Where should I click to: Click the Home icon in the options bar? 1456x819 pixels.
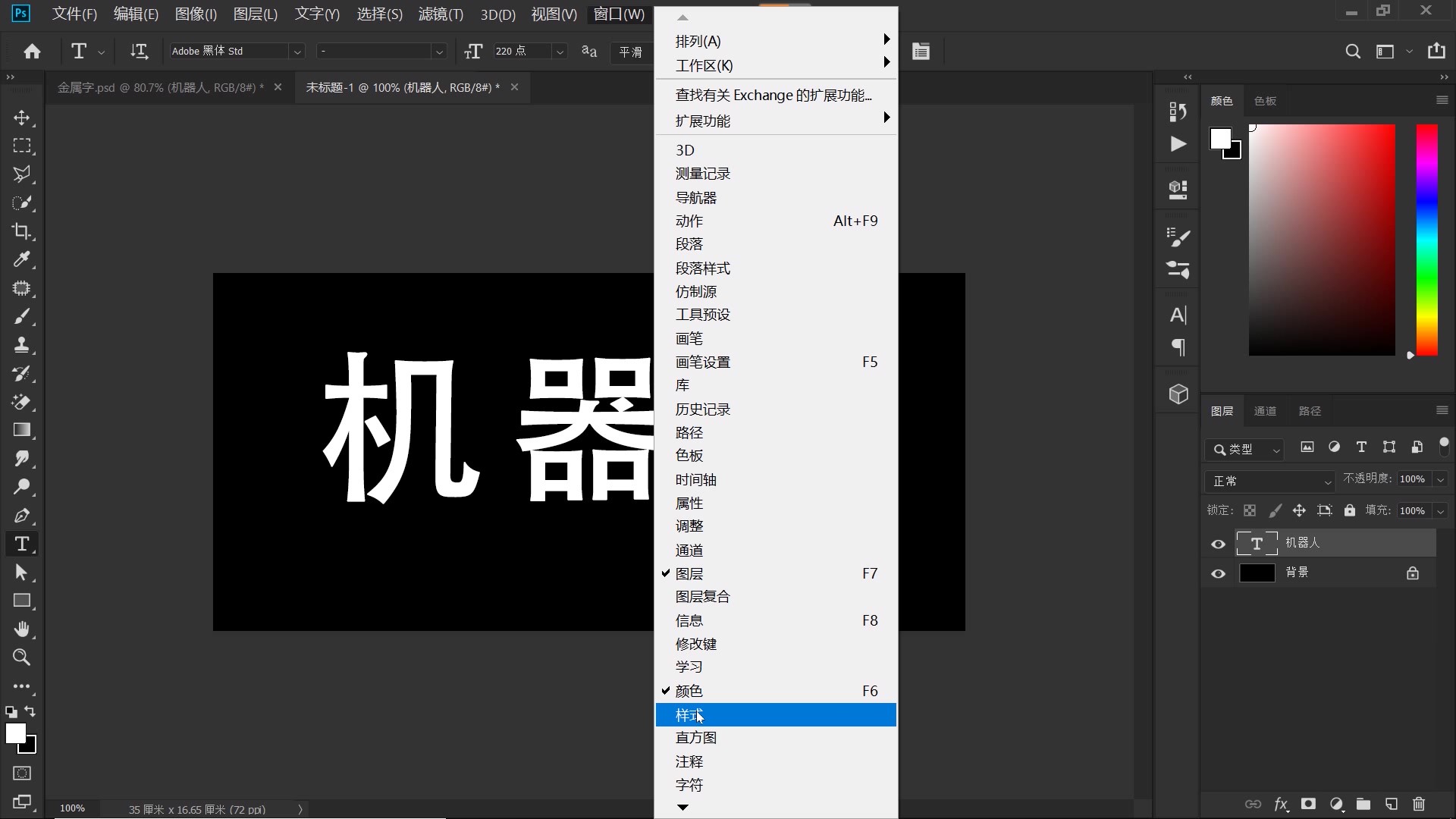click(x=31, y=51)
